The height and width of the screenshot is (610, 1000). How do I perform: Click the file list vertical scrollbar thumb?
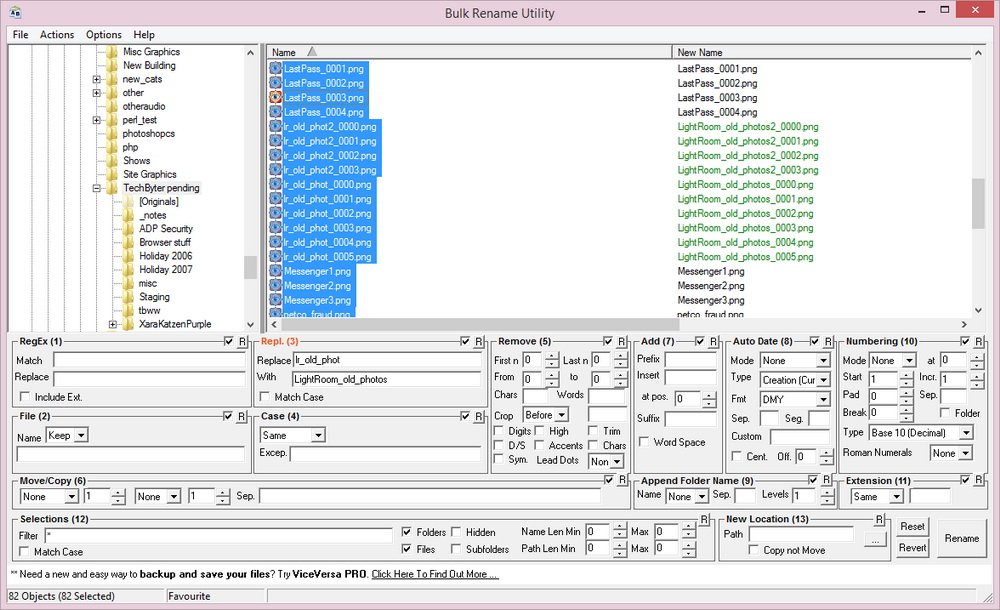click(978, 203)
